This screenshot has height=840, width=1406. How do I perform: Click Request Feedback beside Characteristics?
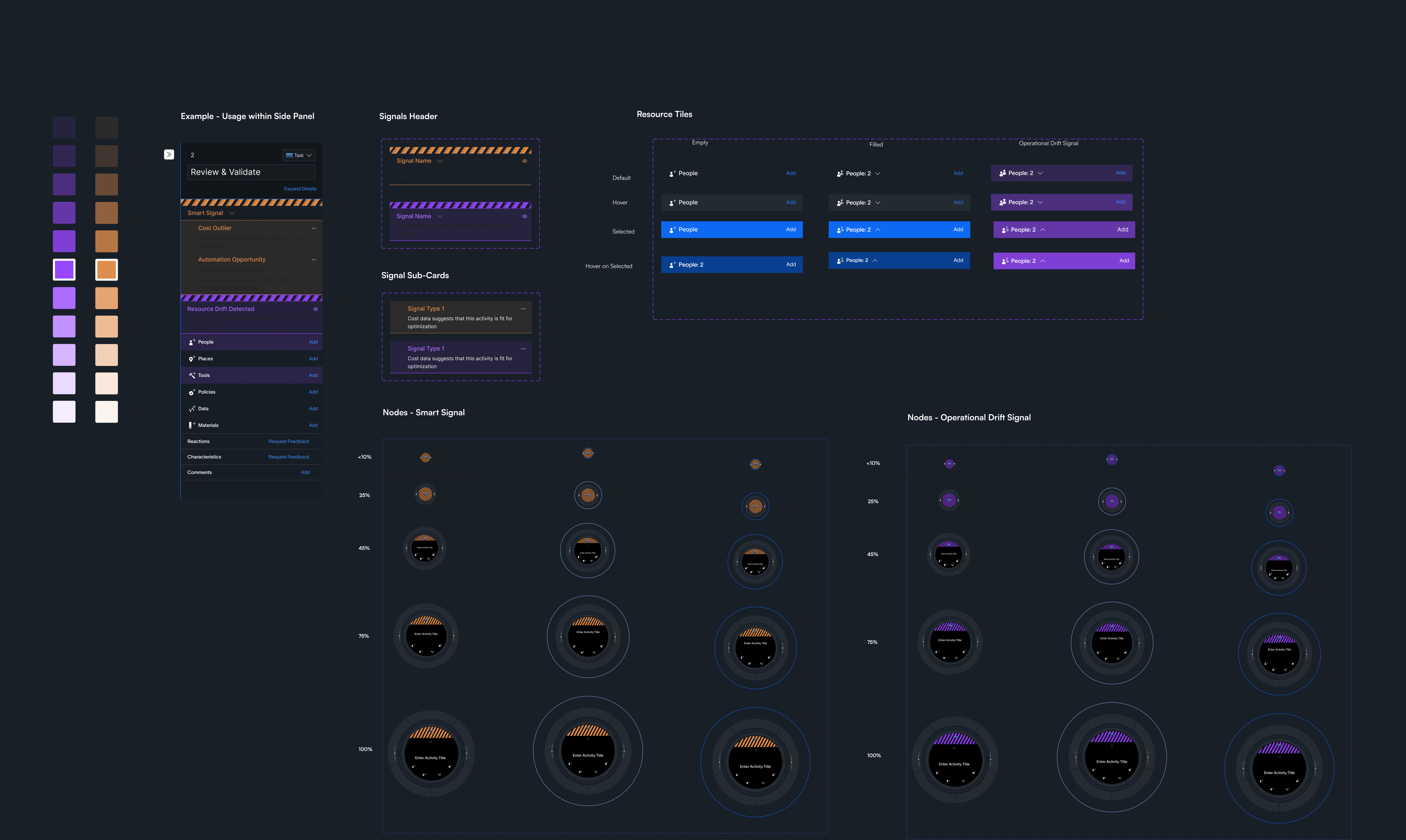tap(289, 457)
